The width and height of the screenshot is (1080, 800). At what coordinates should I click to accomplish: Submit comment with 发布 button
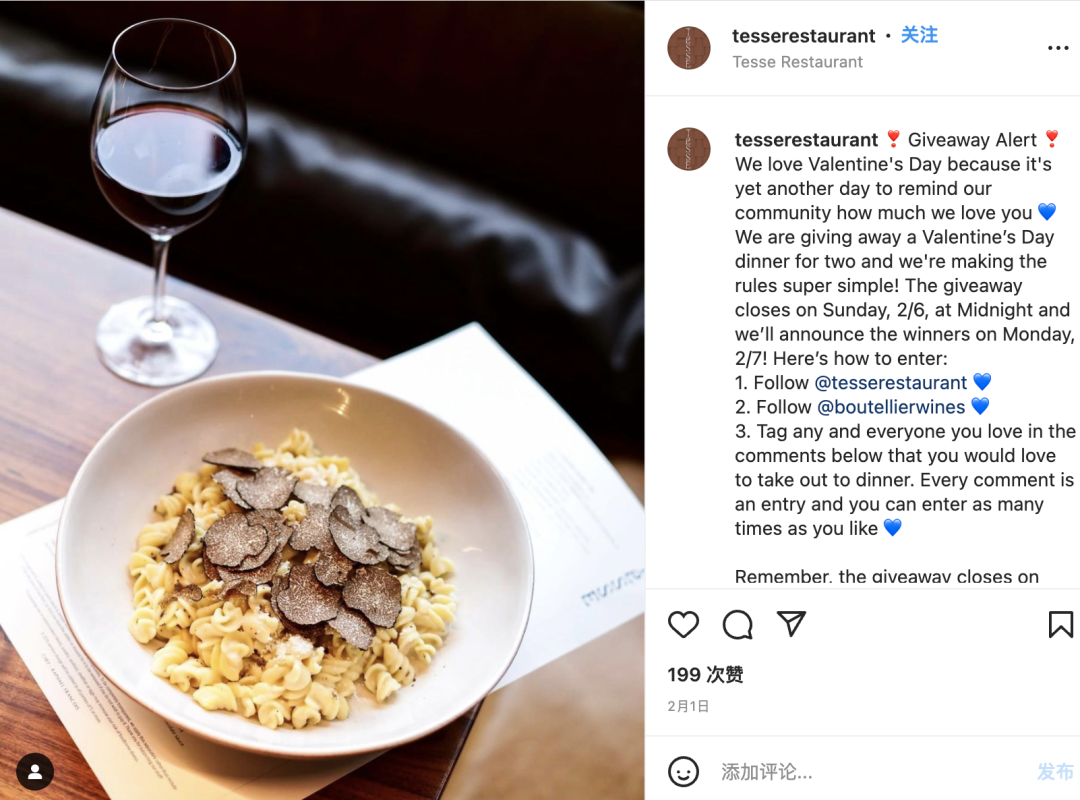point(1055,772)
